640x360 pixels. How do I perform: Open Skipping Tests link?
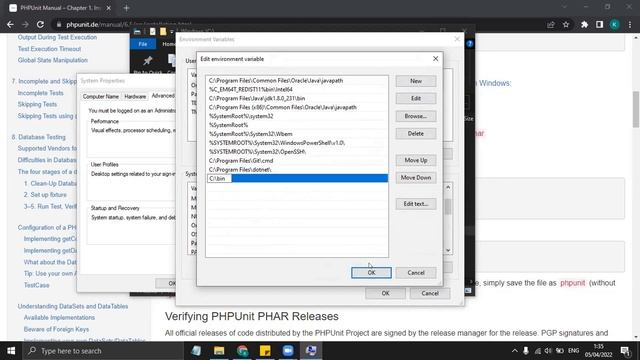(x=37, y=104)
